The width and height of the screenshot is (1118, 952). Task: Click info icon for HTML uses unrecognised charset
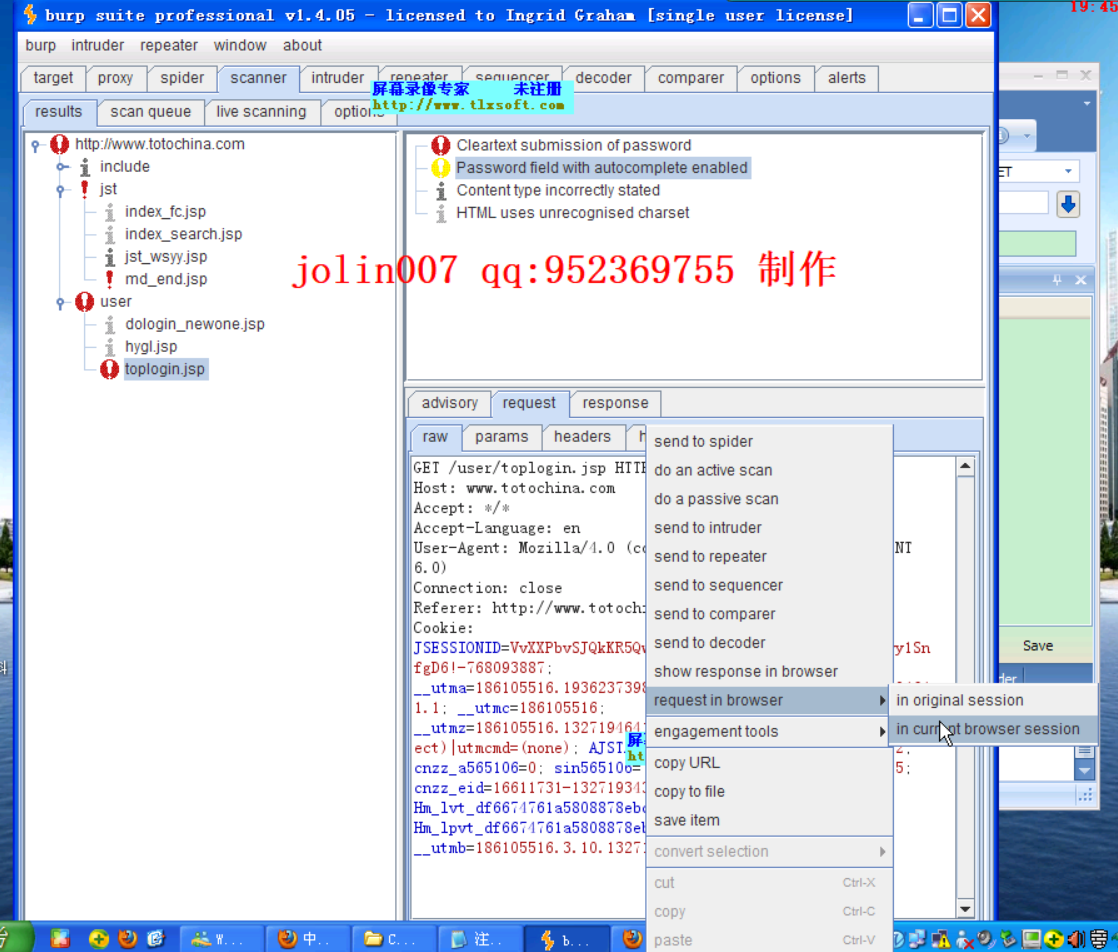tap(441, 213)
